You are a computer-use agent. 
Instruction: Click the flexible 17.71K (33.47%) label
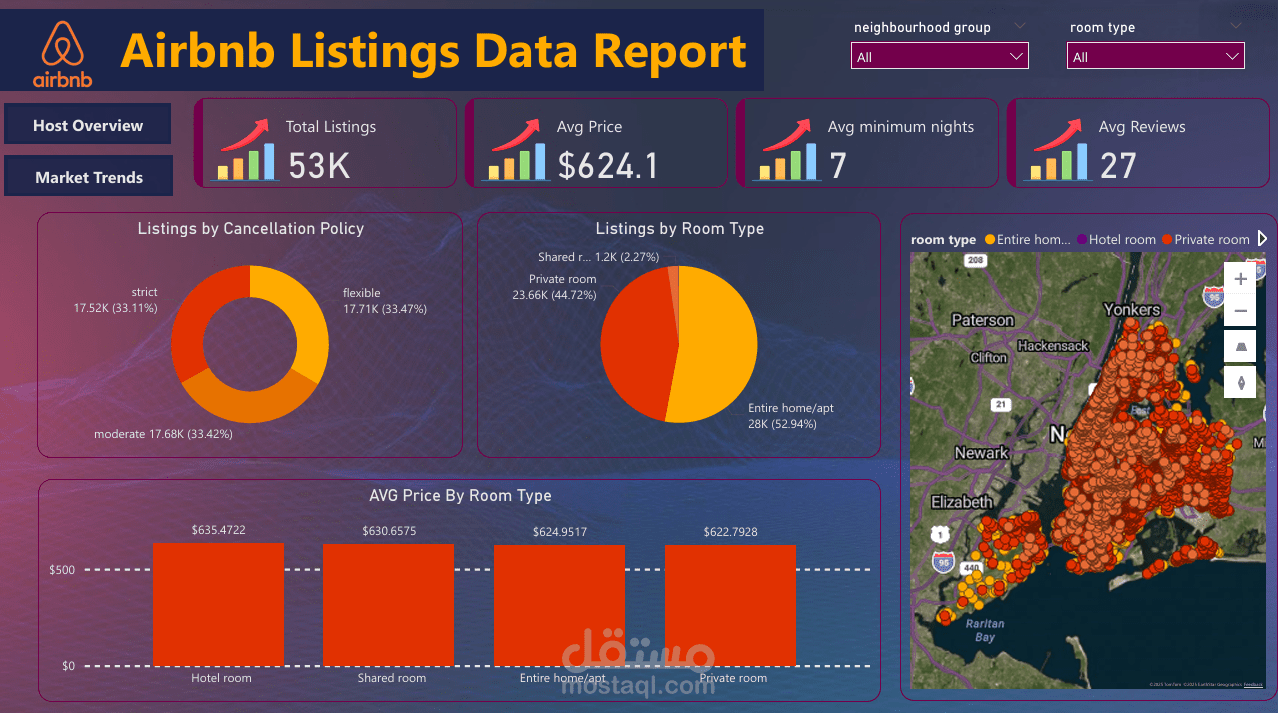pyautogui.click(x=385, y=301)
